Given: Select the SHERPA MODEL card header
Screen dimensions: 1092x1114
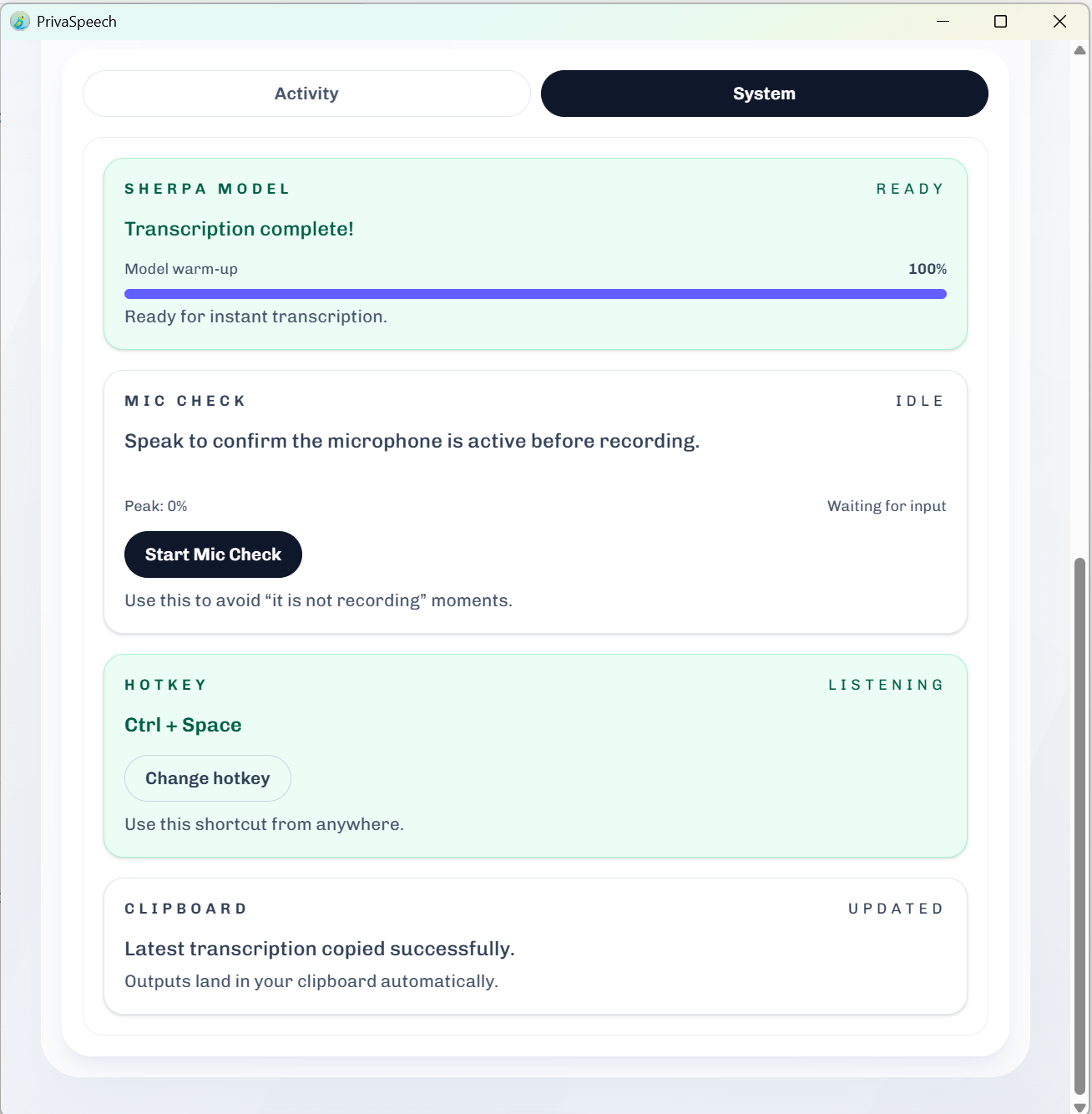Looking at the screenshot, I should 207,189.
